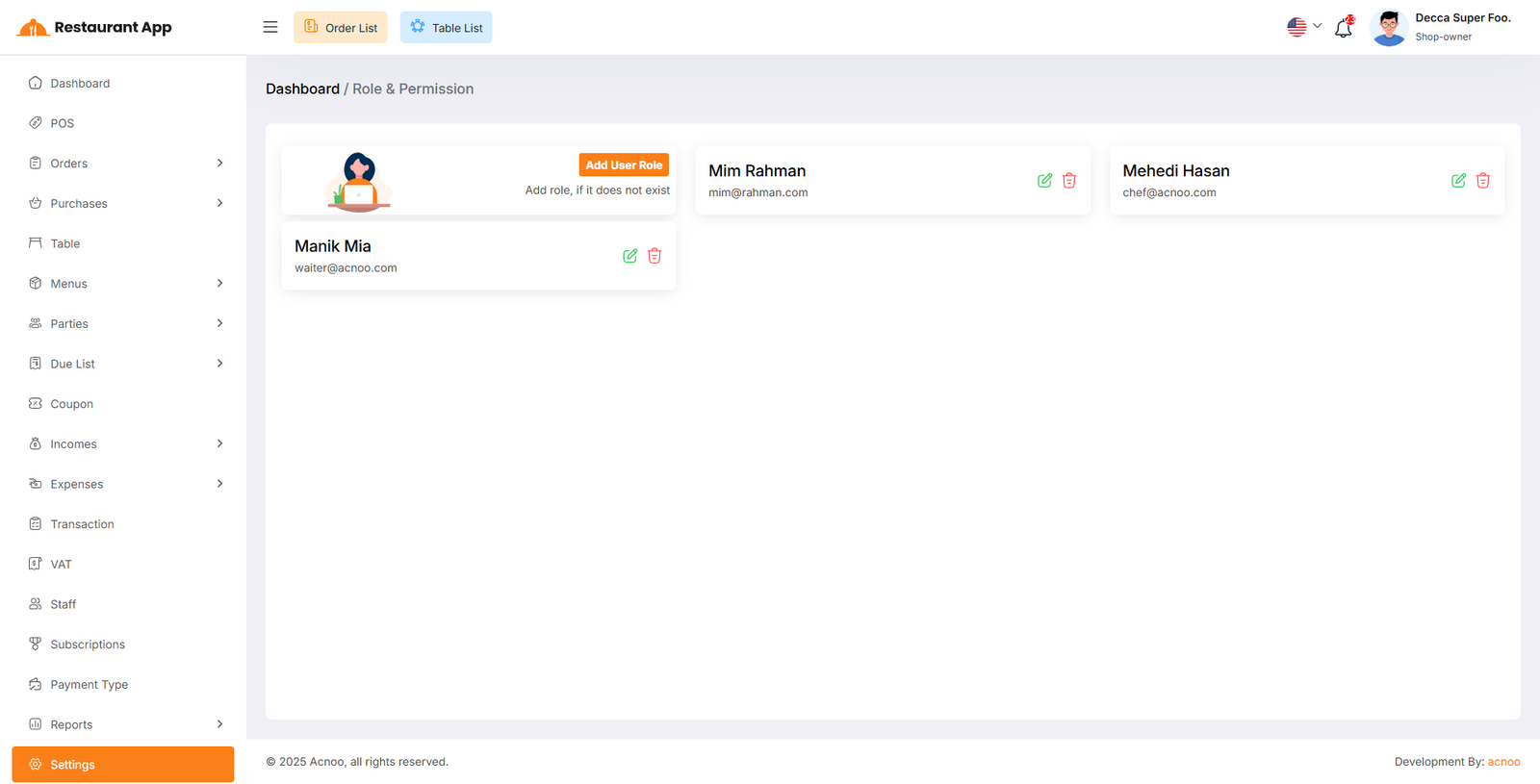Viewport: 1540px width, 784px height.
Task: Follow the acnoo developer link
Action: click(1503, 762)
